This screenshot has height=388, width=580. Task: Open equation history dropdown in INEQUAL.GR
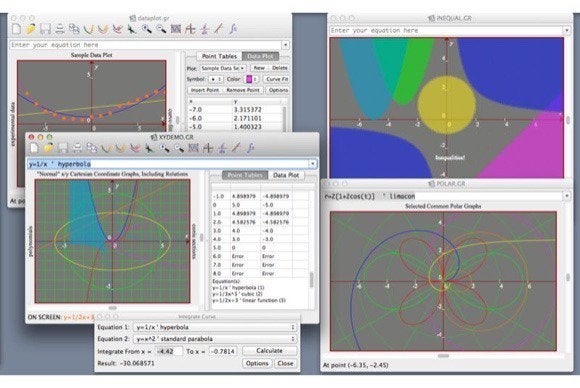tap(567, 30)
